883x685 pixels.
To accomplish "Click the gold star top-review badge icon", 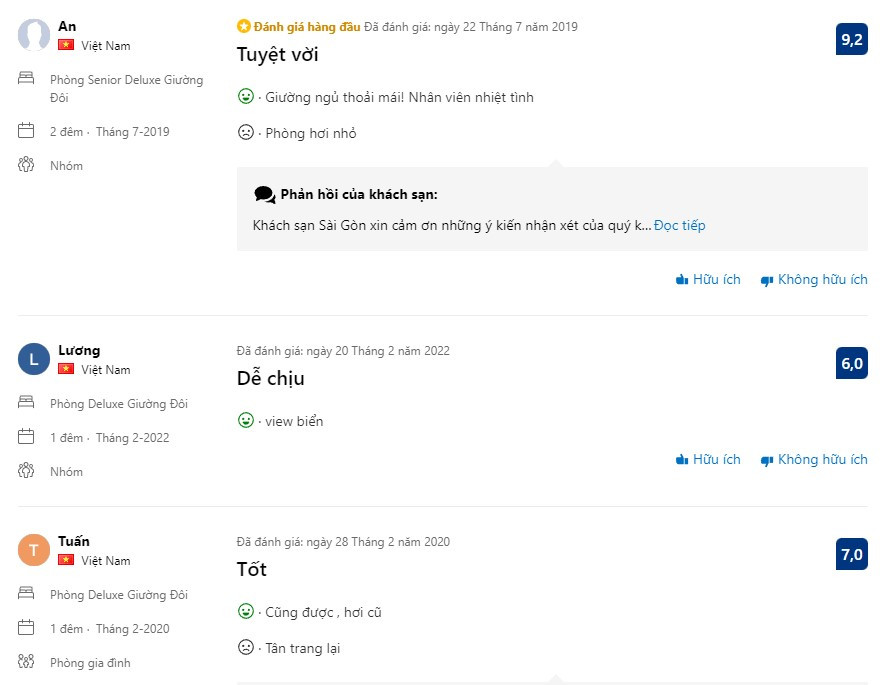I will [243, 27].
